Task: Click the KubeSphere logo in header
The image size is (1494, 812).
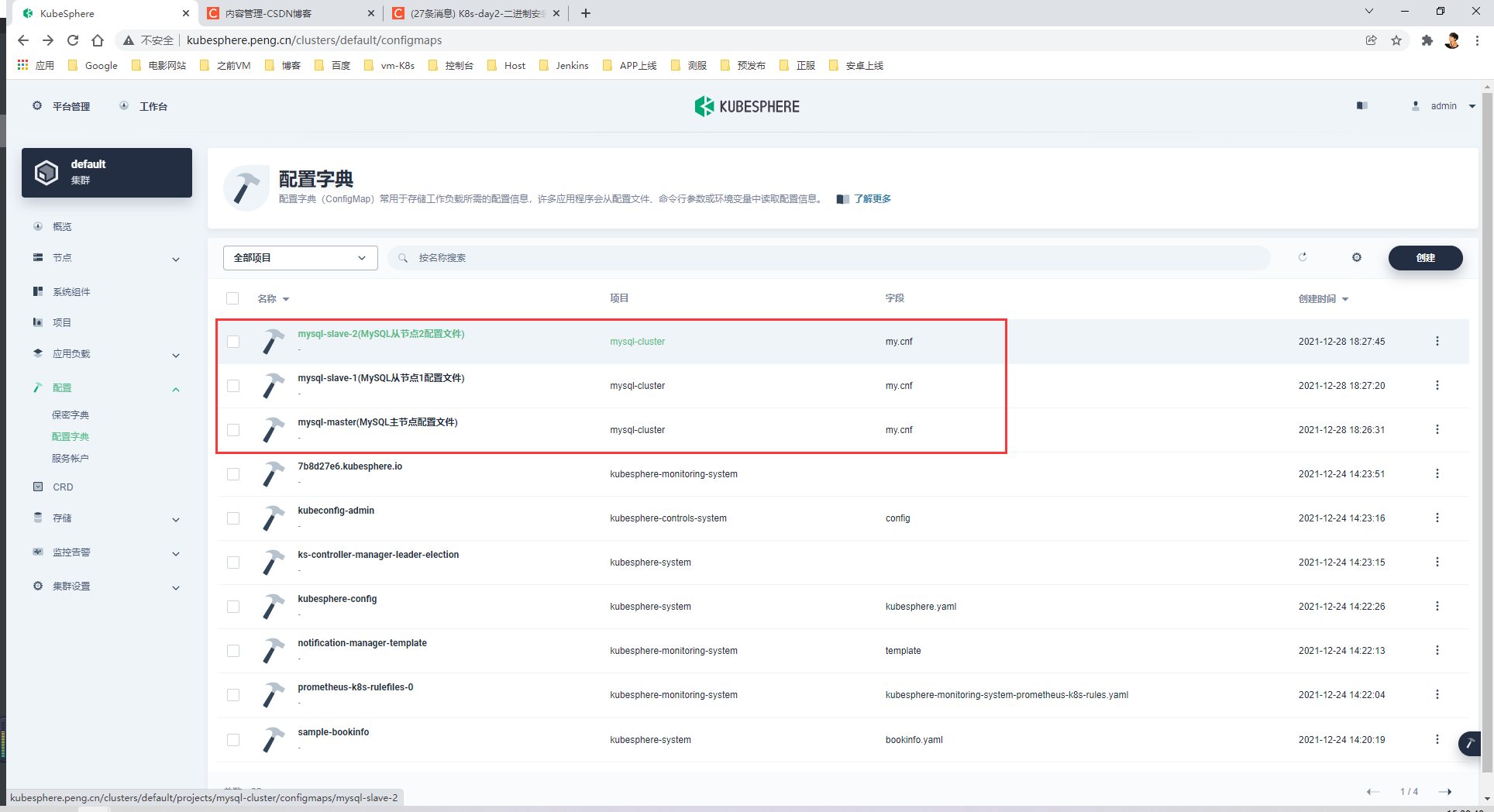Action: pos(747,106)
